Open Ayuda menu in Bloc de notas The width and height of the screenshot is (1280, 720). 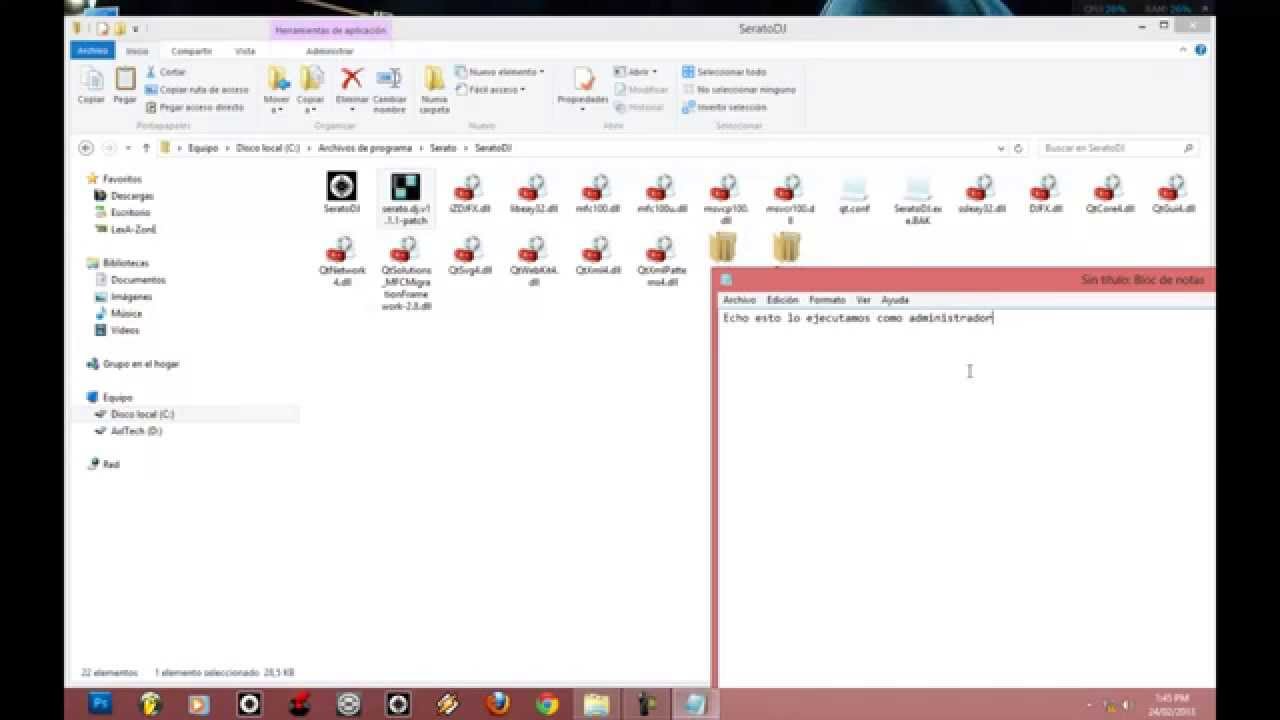pos(895,300)
